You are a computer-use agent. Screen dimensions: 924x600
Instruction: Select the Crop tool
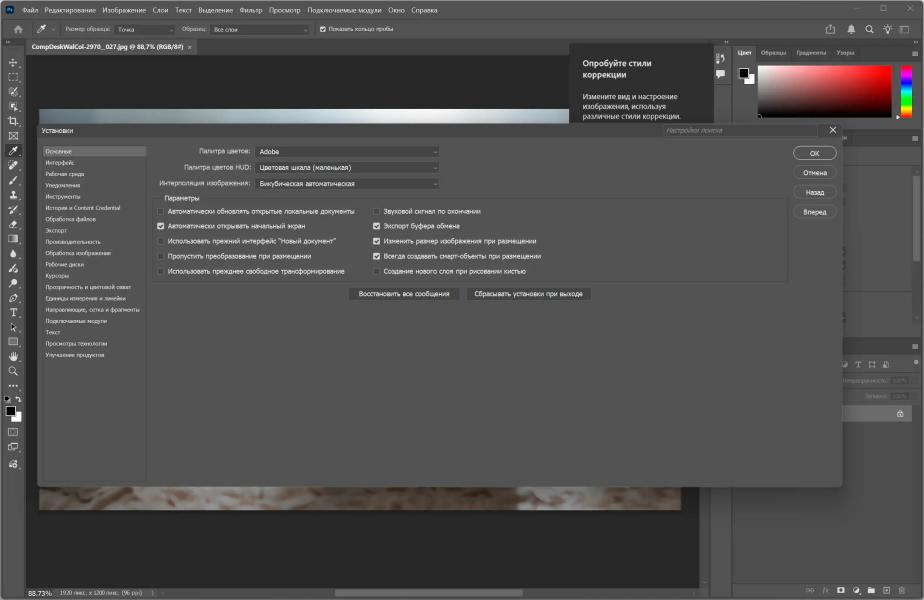click(x=13, y=120)
